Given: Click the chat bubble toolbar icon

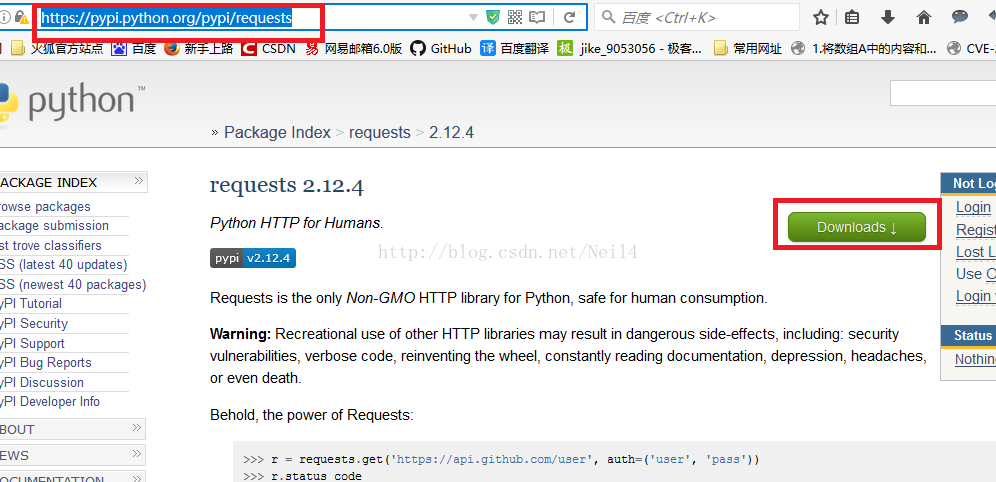Looking at the screenshot, I should (x=960, y=18).
